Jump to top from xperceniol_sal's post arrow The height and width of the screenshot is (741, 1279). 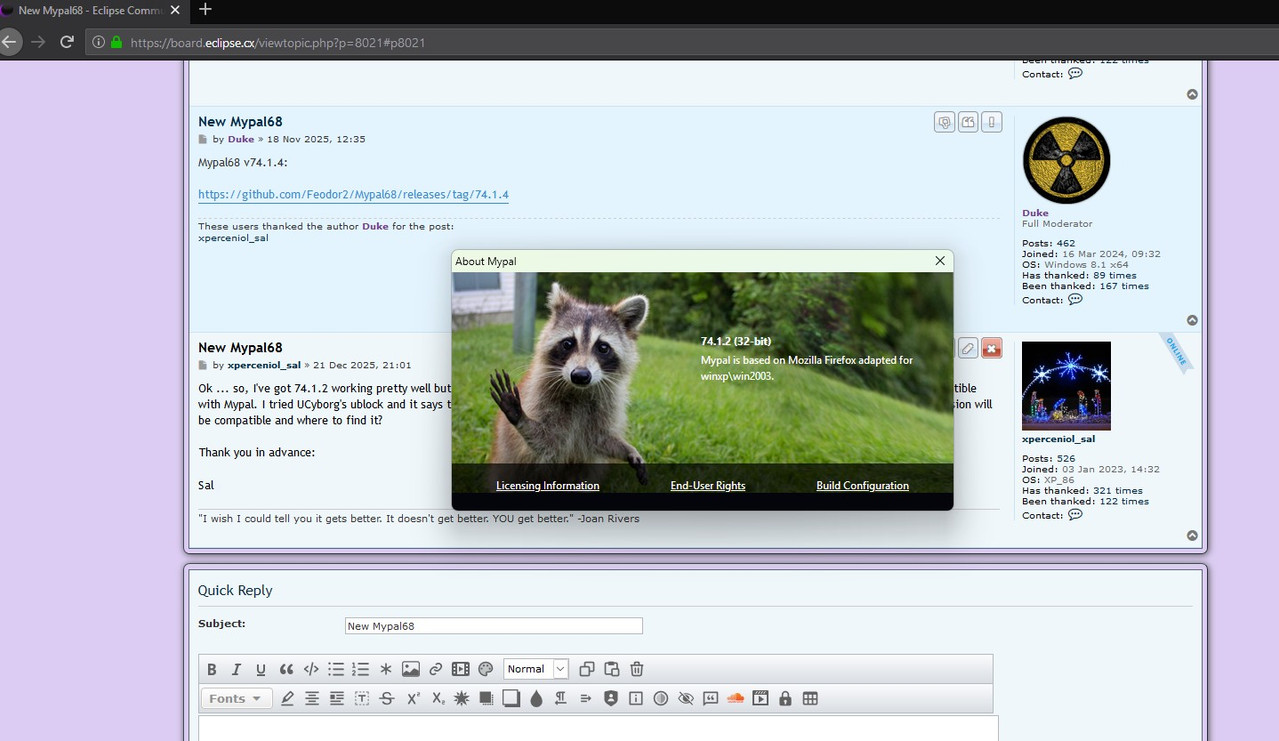[x=1192, y=535]
